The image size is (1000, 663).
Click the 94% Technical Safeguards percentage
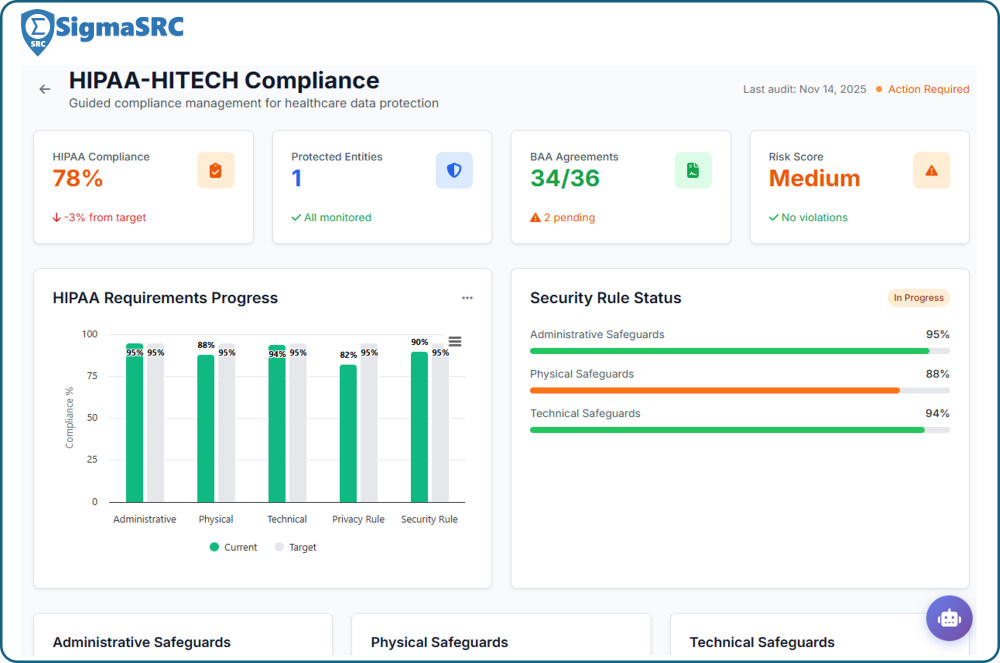[x=938, y=414]
